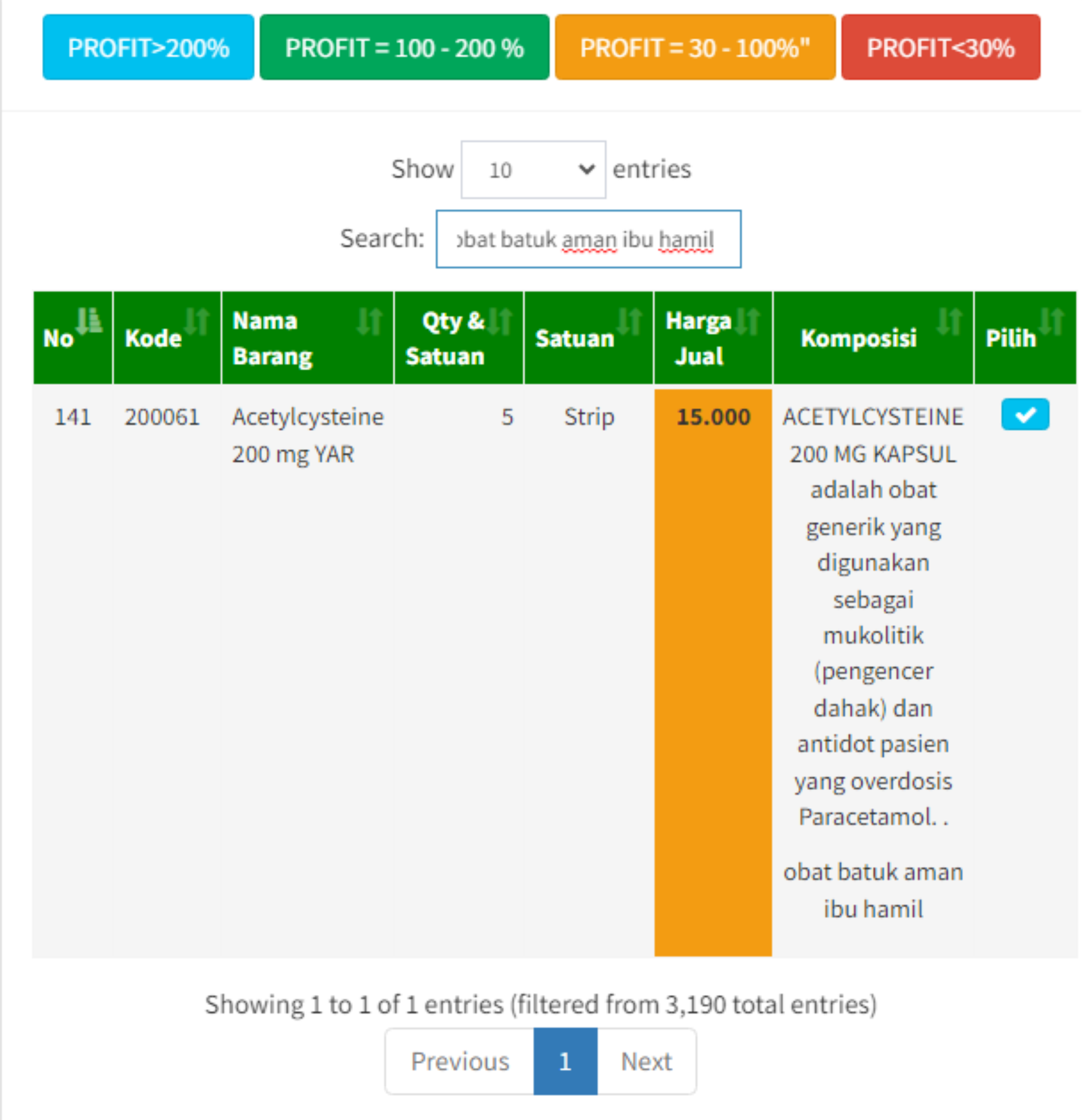
Task: Sort by Qty & Satuan column sort icon
Action: coord(500,321)
